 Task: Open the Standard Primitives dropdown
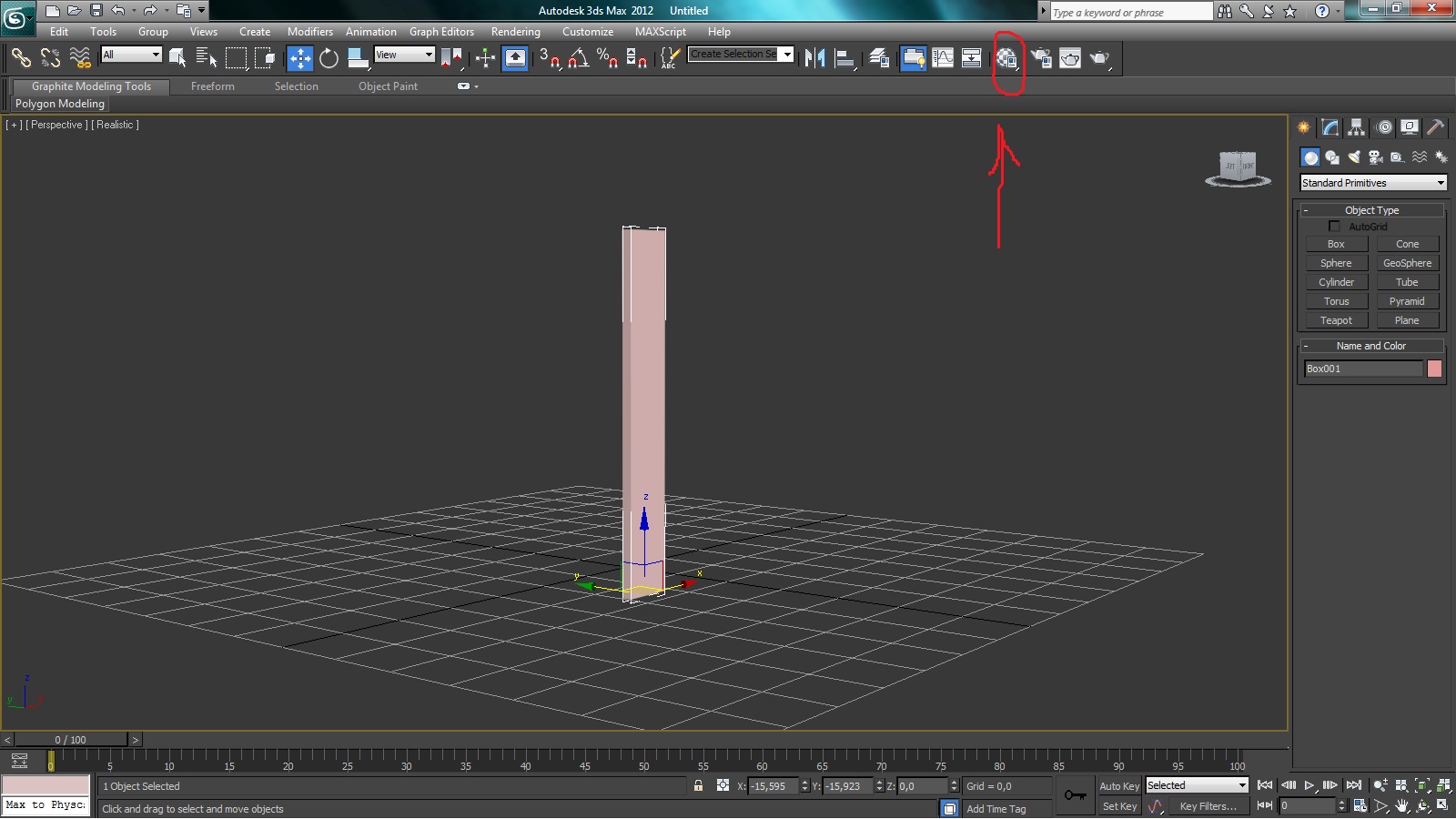(x=1372, y=183)
